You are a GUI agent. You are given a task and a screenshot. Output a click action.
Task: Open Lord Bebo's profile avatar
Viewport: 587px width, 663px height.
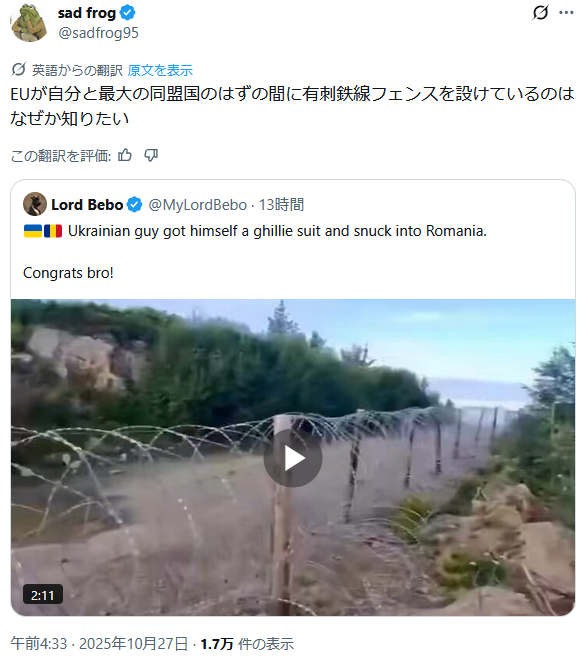(x=35, y=204)
